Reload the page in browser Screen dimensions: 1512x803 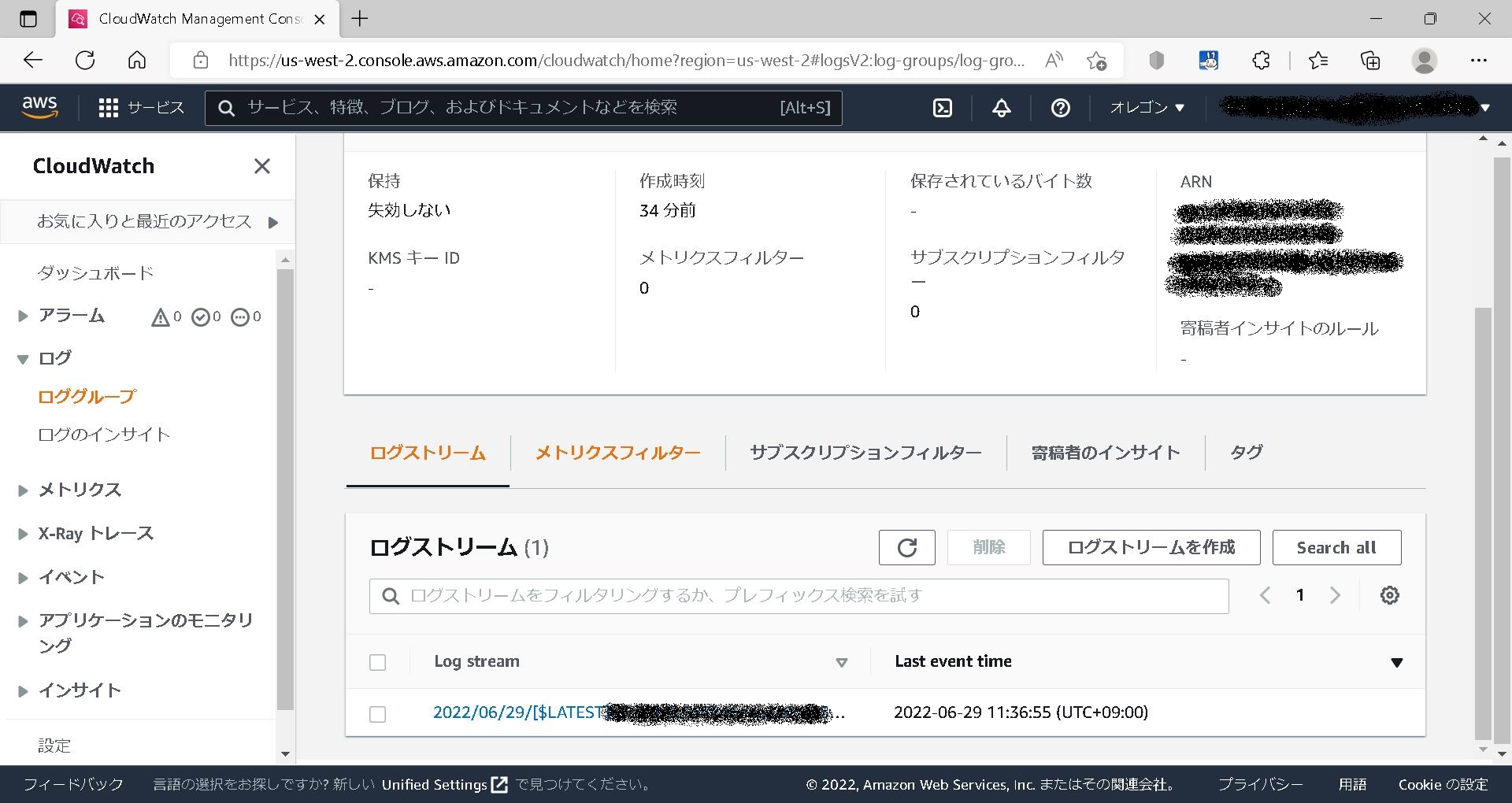85,61
